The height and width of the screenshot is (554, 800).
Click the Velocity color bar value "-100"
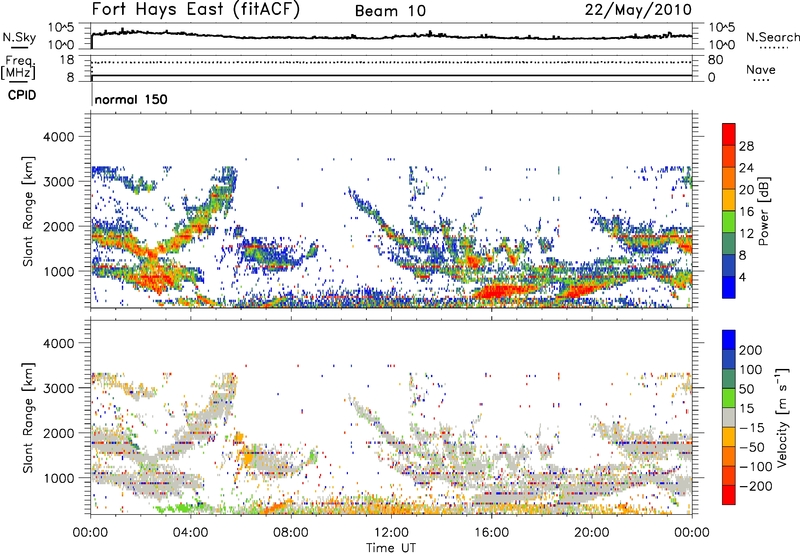click(x=755, y=467)
